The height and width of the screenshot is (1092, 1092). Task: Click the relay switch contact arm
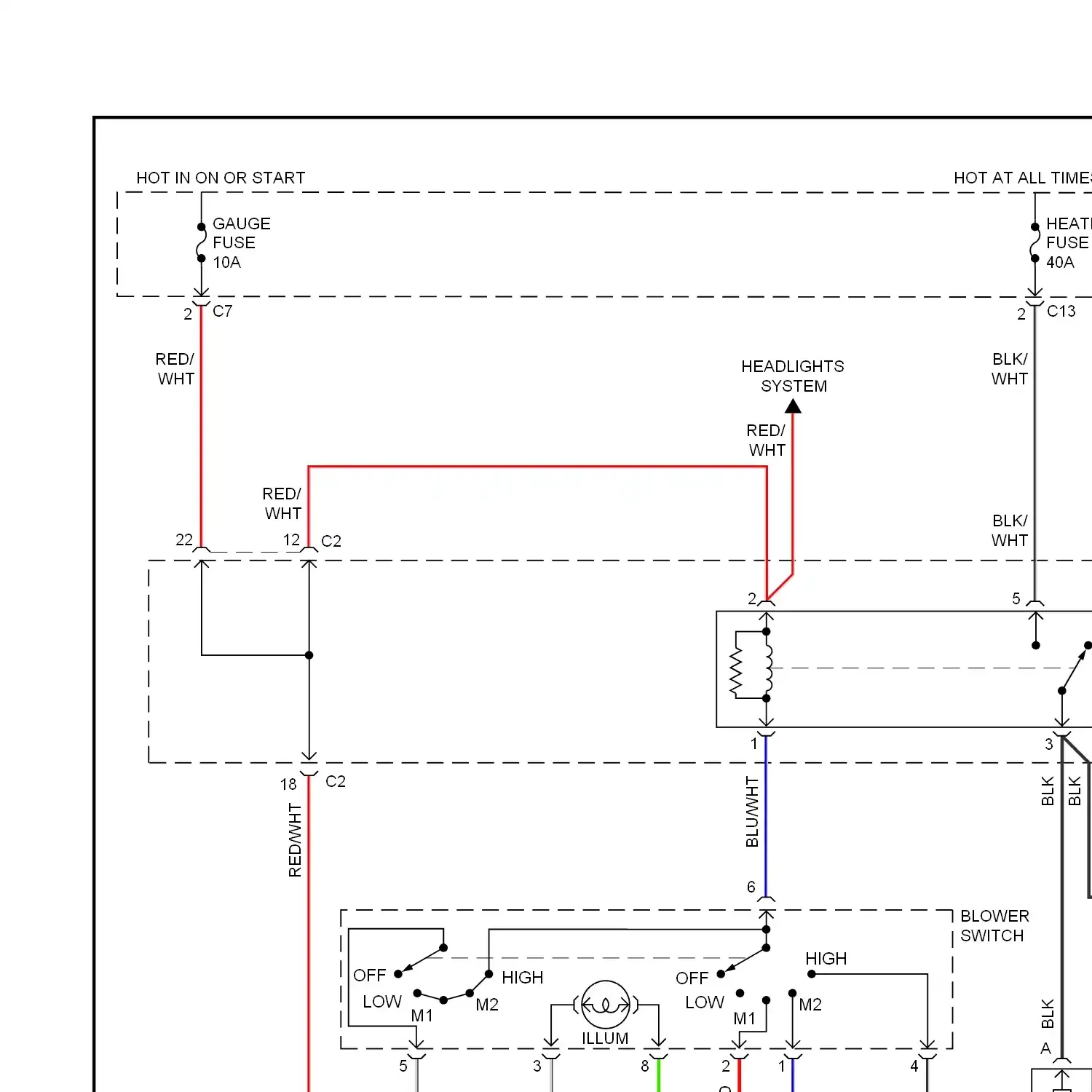(1075, 668)
